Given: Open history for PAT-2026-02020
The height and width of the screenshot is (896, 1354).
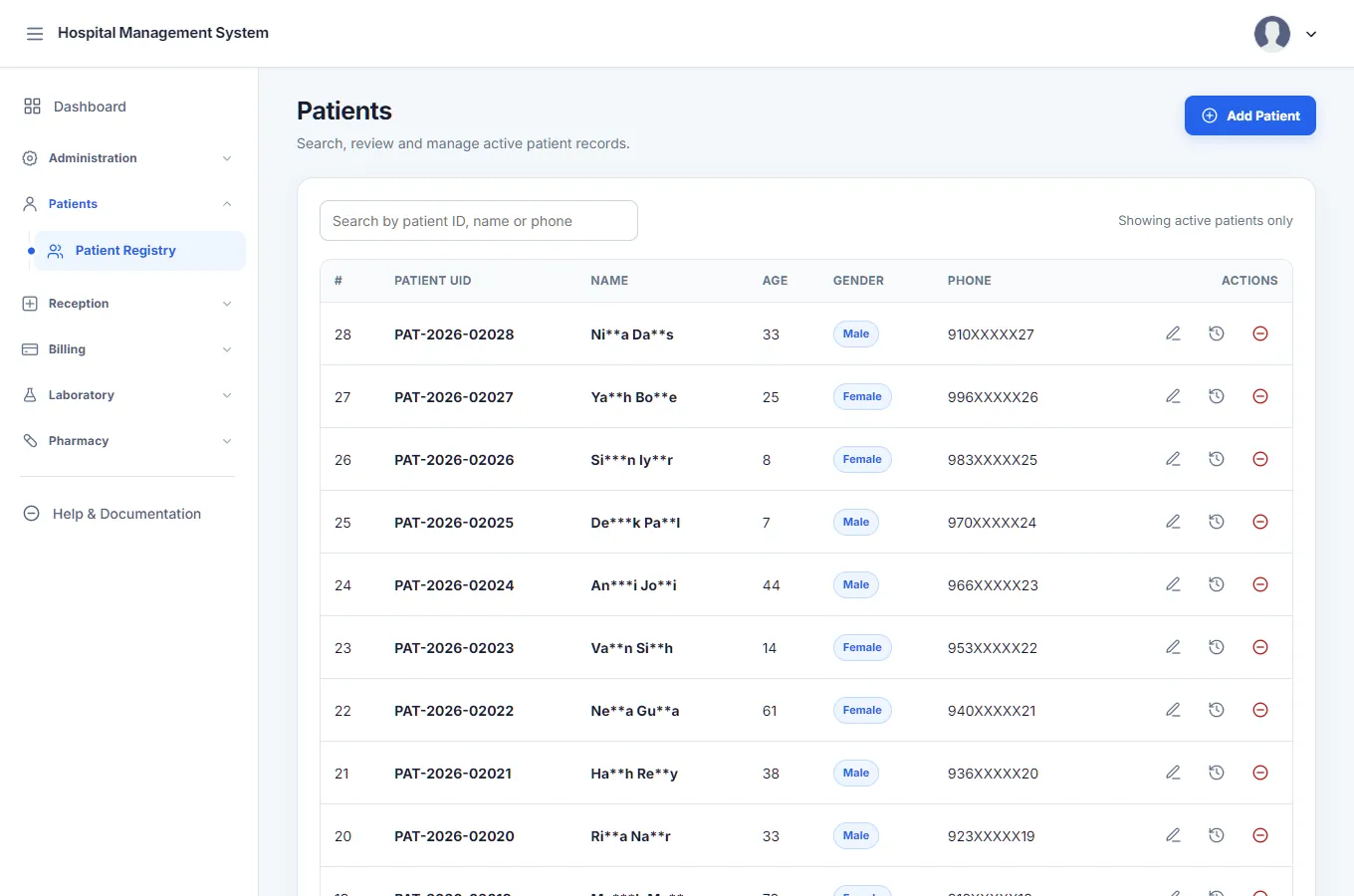Looking at the screenshot, I should tap(1217, 835).
